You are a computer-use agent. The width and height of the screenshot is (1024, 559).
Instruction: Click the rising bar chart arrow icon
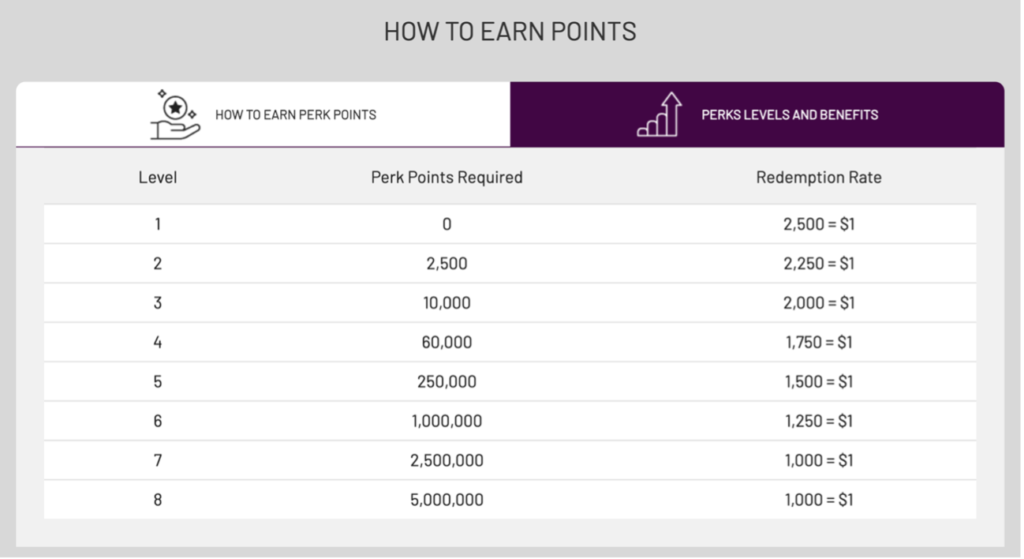coord(660,114)
